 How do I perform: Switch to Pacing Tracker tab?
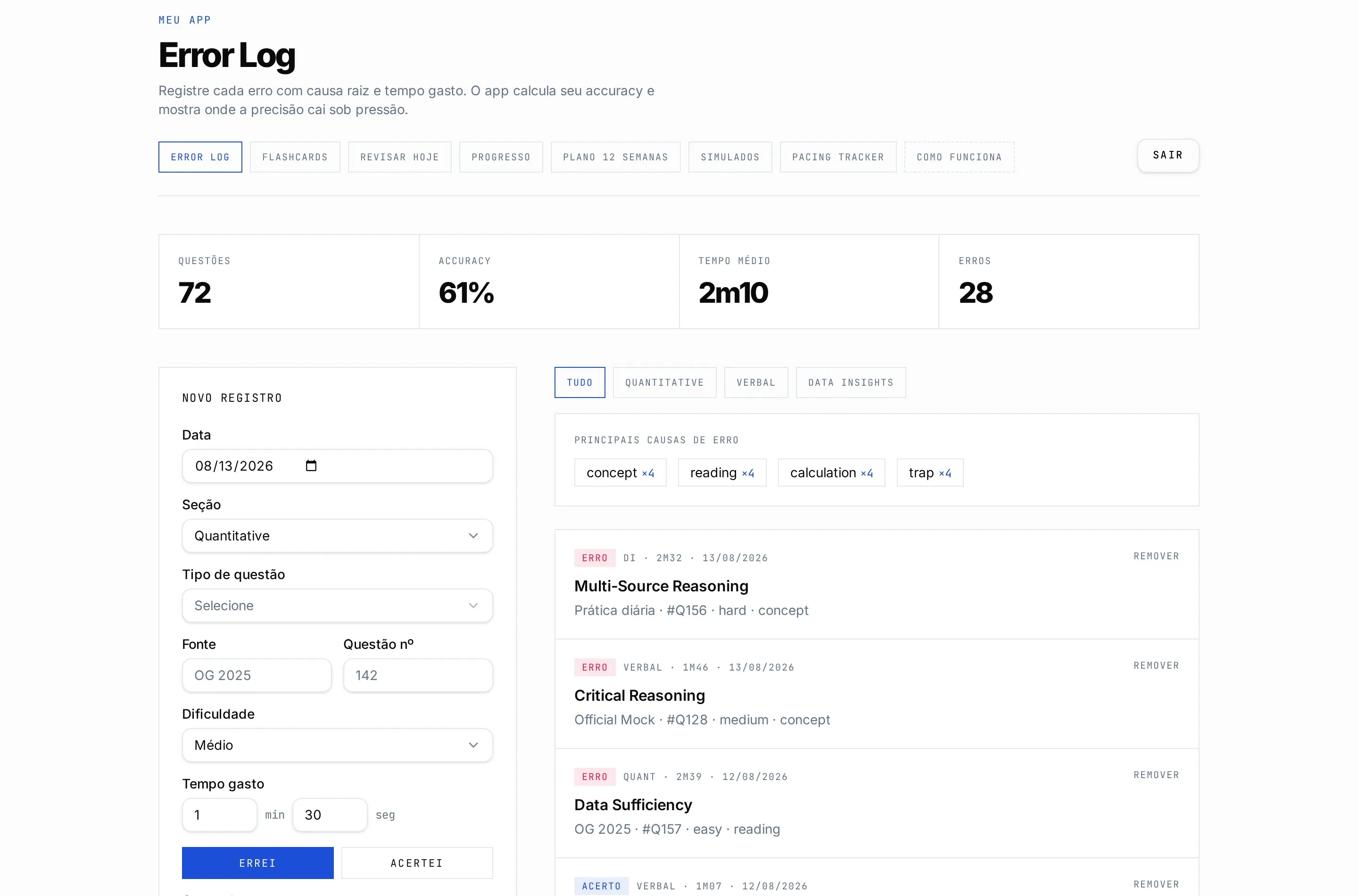[x=838, y=157]
